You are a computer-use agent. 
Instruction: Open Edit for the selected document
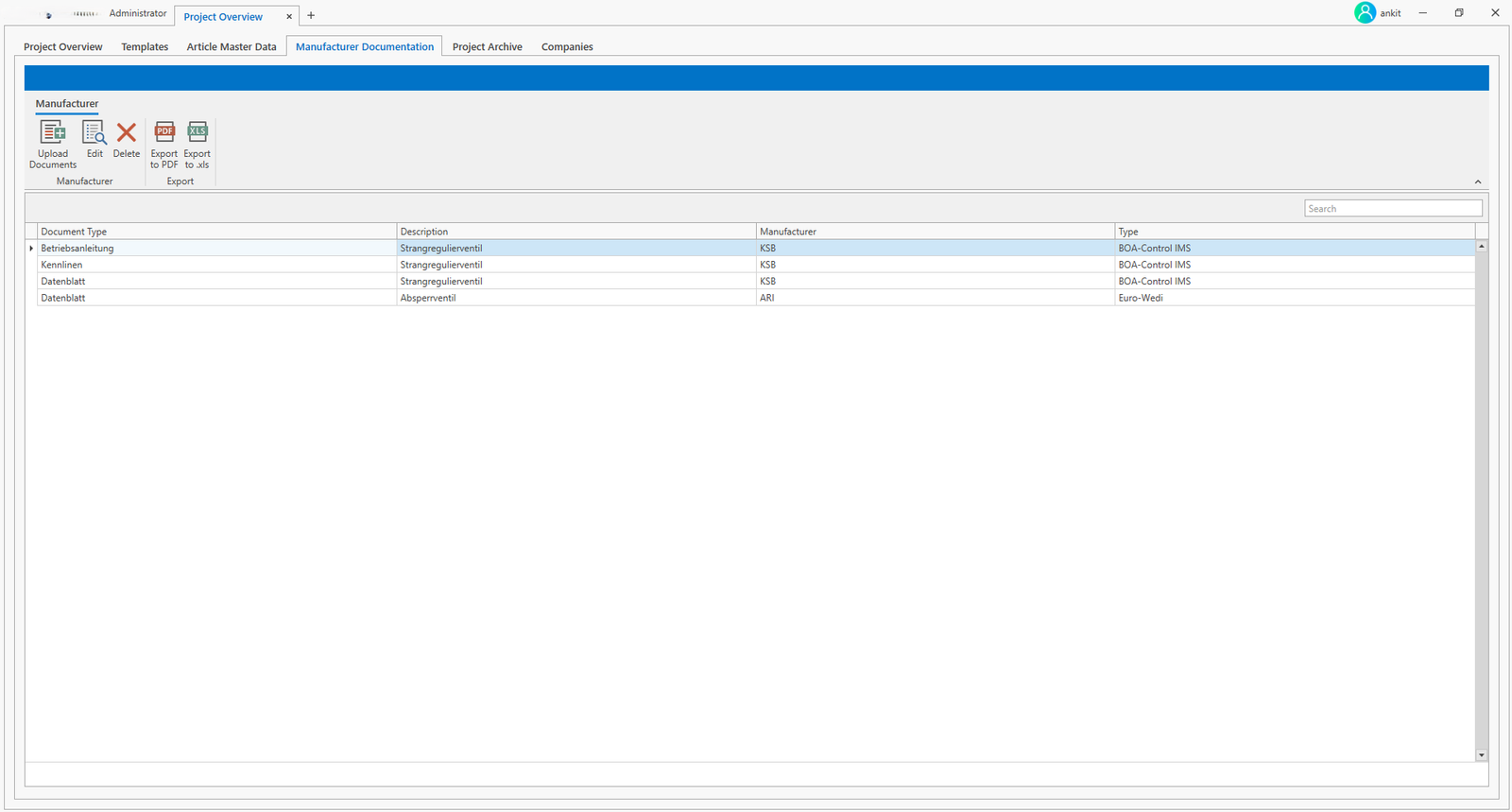tap(94, 133)
